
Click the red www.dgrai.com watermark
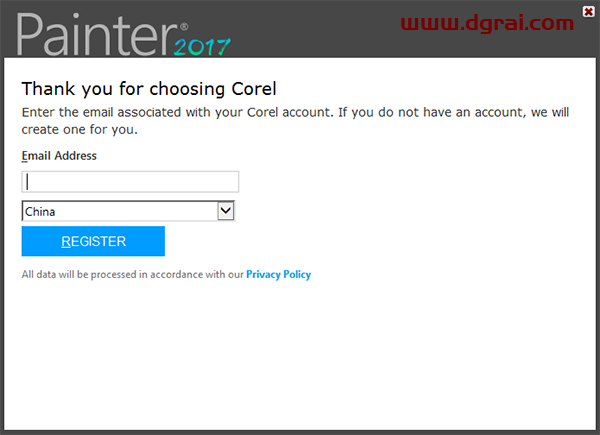(x=489, y=22)
